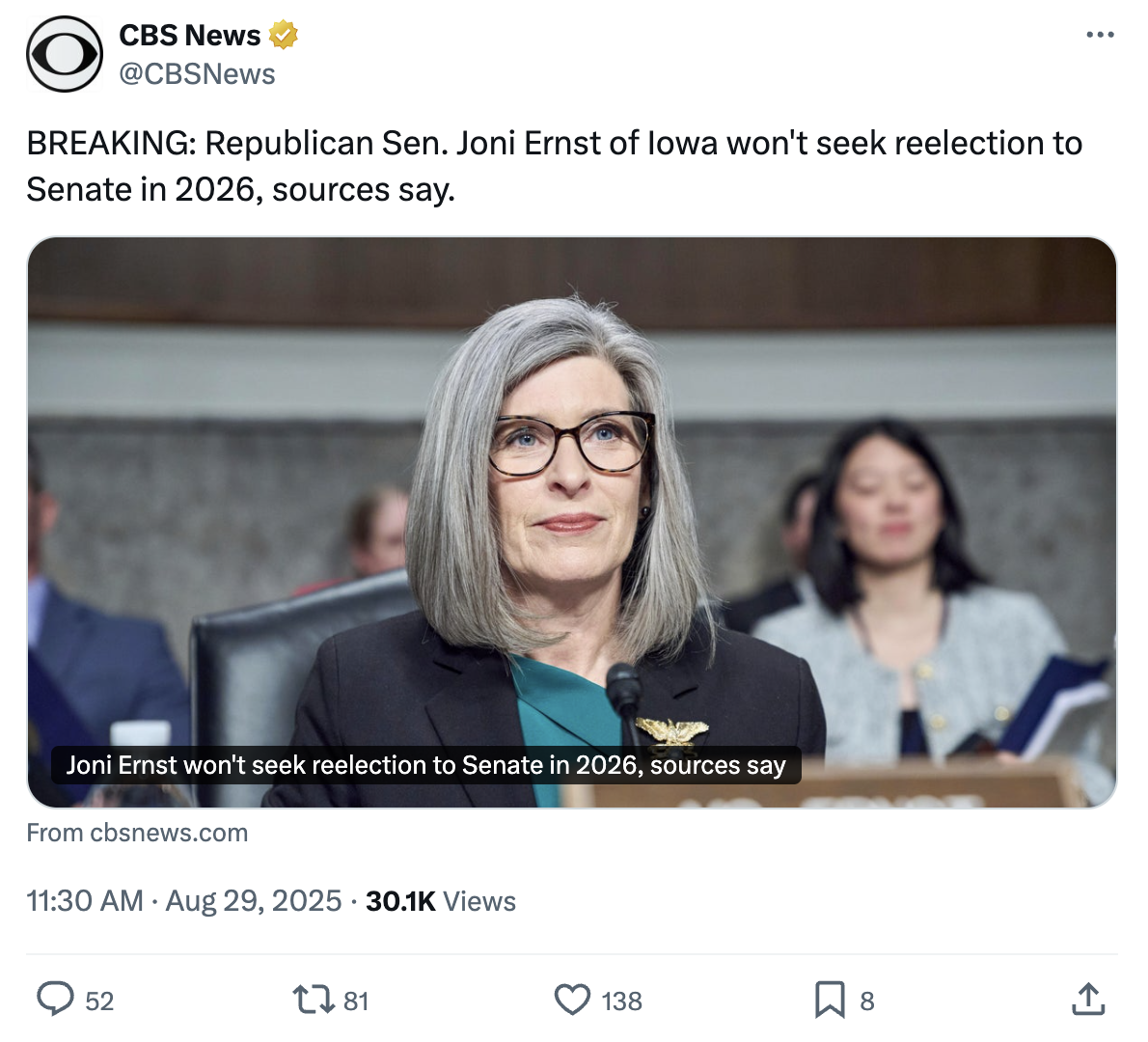Bookmark this post
The width and height of the screenshot is (1148, 1042).
pos(830,1000)
